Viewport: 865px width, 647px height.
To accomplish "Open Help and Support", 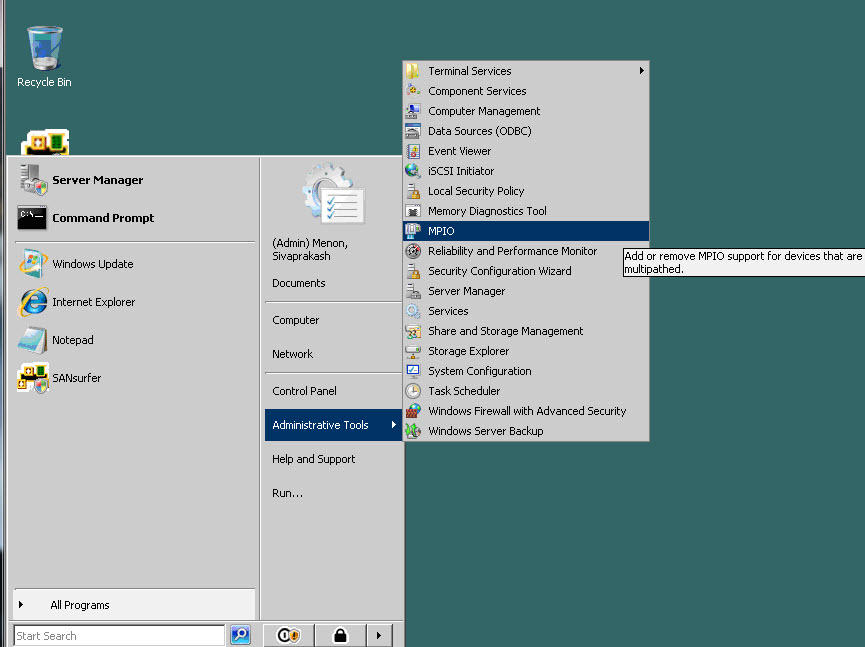I will 312,459.
